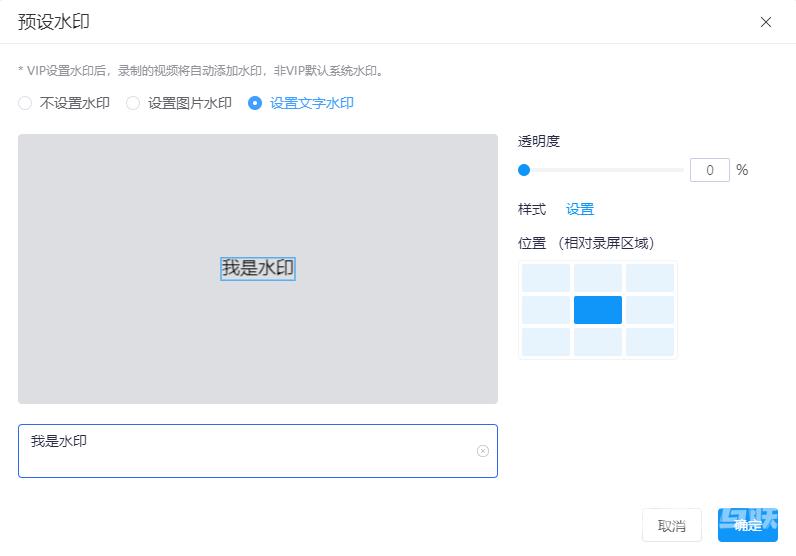Image resolution: width=796 pixels, height=556 pixels.
Task: Click the transparency percentage input box
Action: [x=709, y=170]
